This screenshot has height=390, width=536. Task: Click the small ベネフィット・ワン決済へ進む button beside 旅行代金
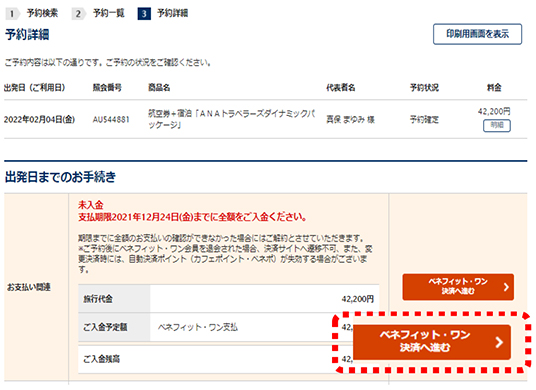458,287
